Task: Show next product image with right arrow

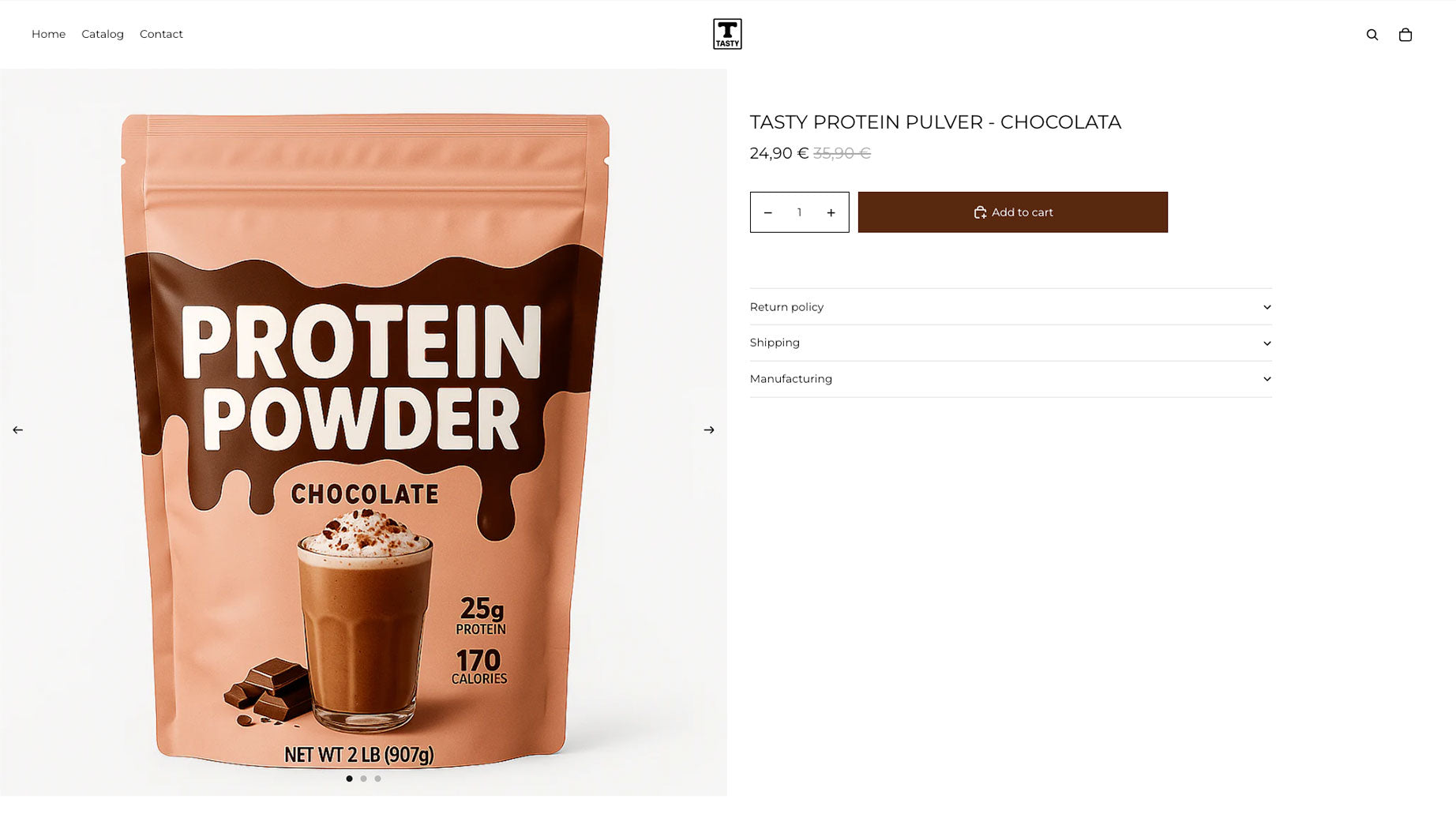Action: [x=709, y=430]
